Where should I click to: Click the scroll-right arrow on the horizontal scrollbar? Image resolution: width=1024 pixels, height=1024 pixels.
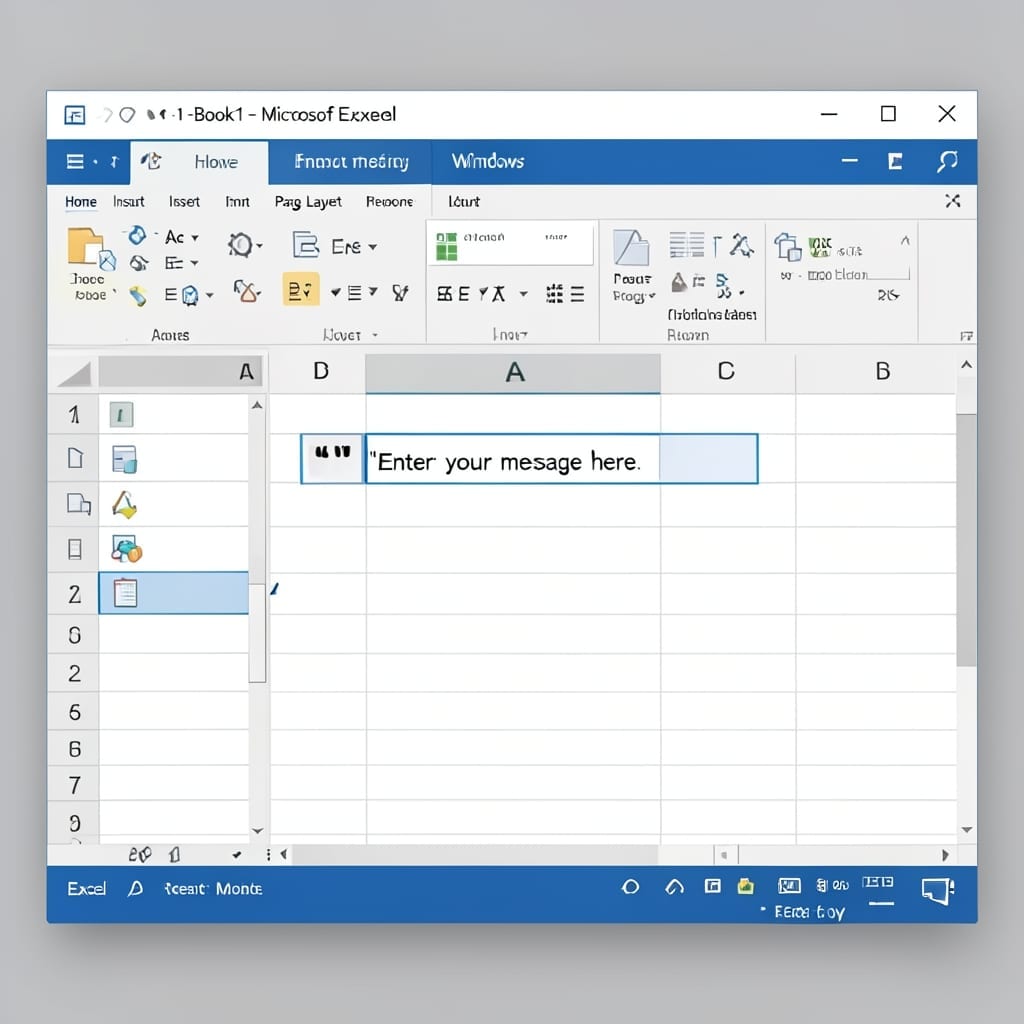945,855
